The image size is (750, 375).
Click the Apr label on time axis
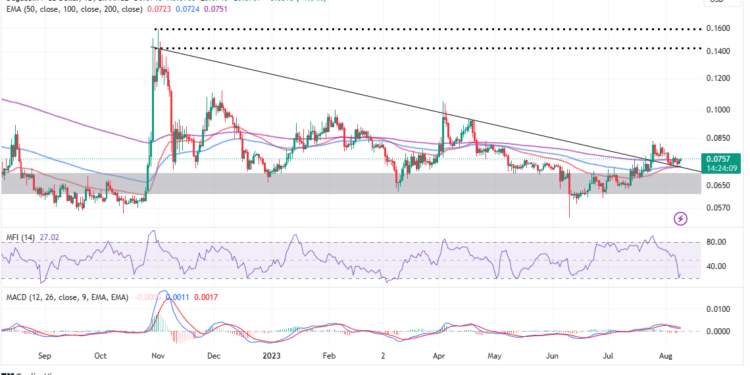439,356
